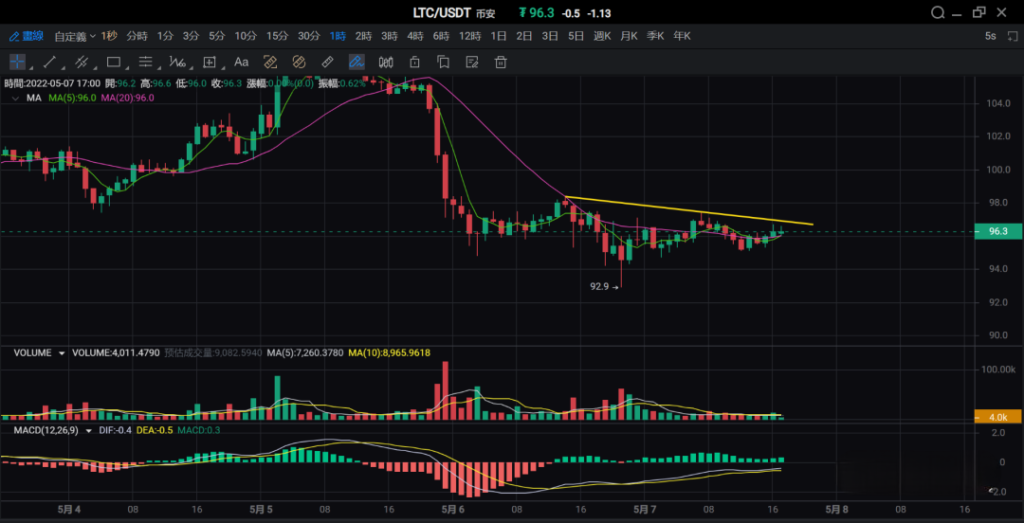Click the 96.3 current price tag
Image resolution: width=1024 pixels, height=523 pixels.
[998, 231]
